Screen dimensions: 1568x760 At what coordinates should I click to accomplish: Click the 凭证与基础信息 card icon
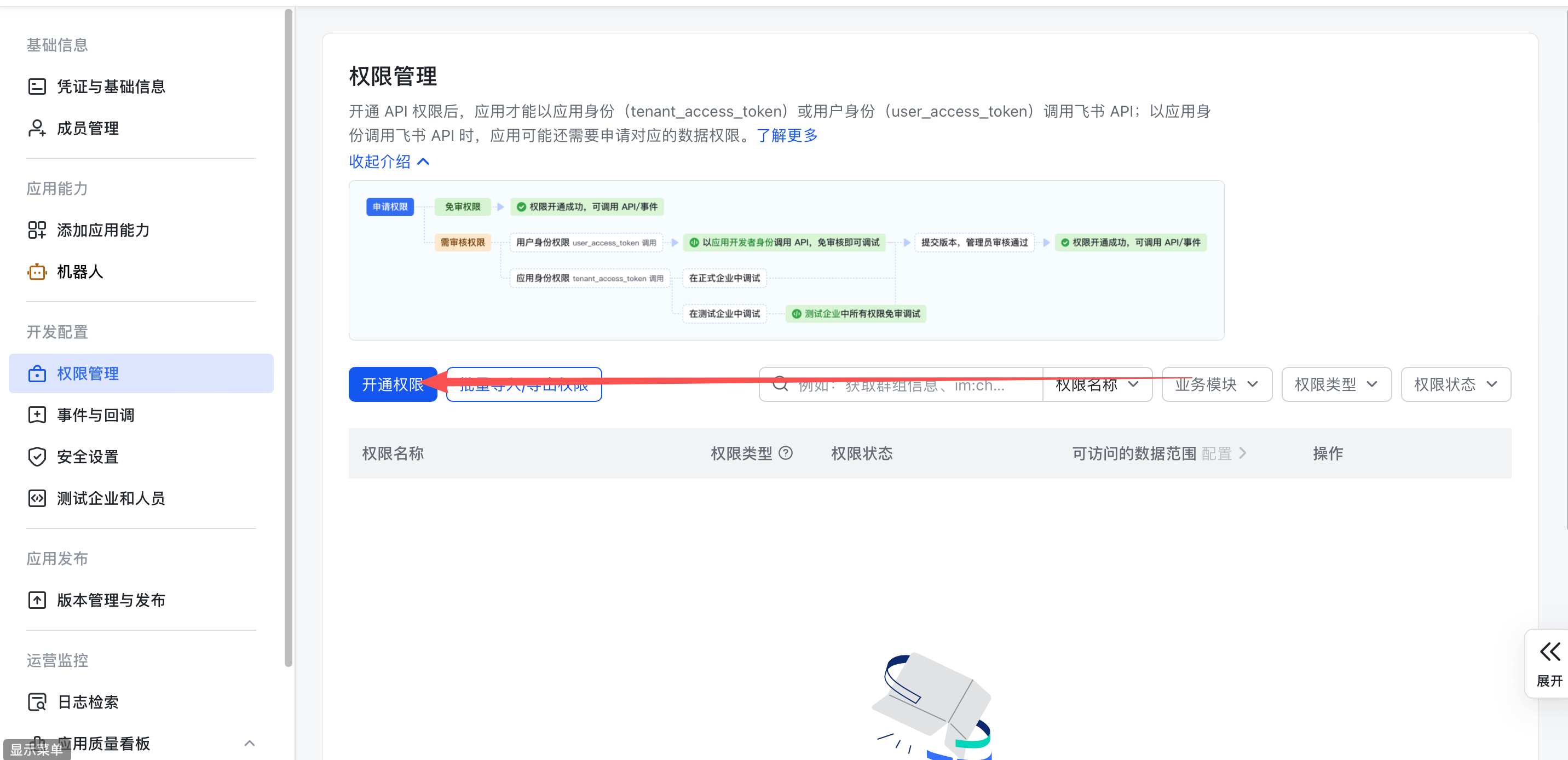click(37, 87)
